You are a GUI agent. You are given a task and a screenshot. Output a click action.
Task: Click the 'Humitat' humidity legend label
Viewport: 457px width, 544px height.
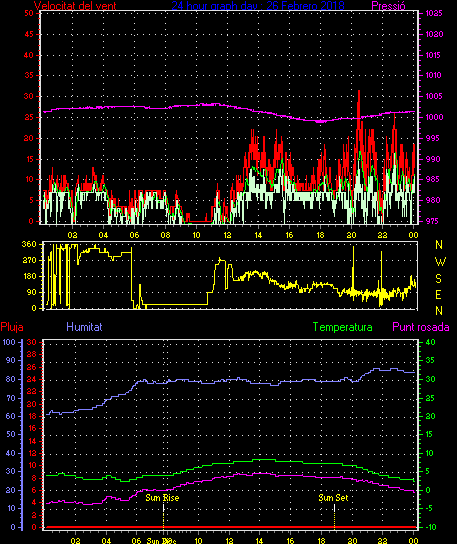84,327
